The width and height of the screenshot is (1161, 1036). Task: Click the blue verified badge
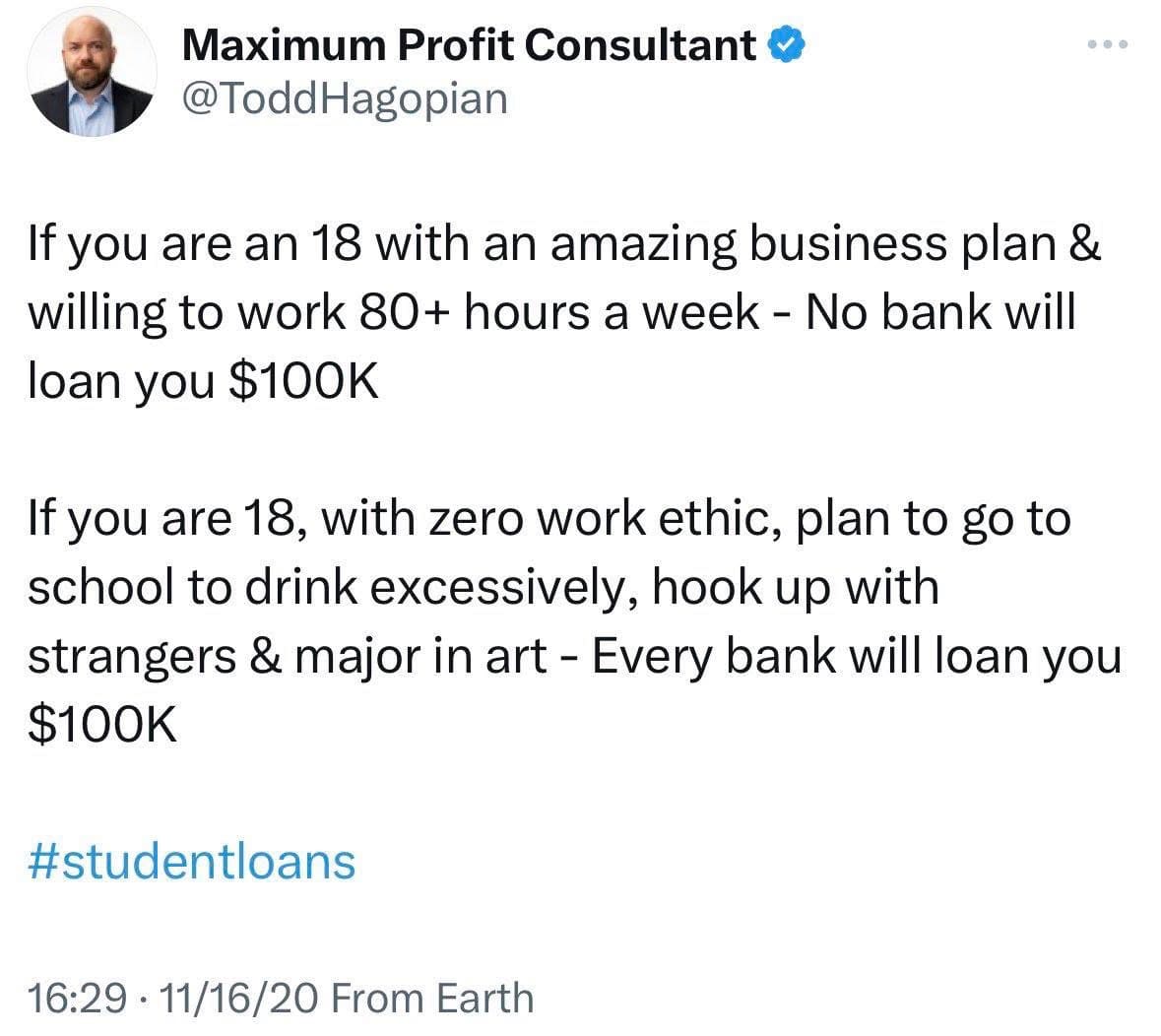786,44
